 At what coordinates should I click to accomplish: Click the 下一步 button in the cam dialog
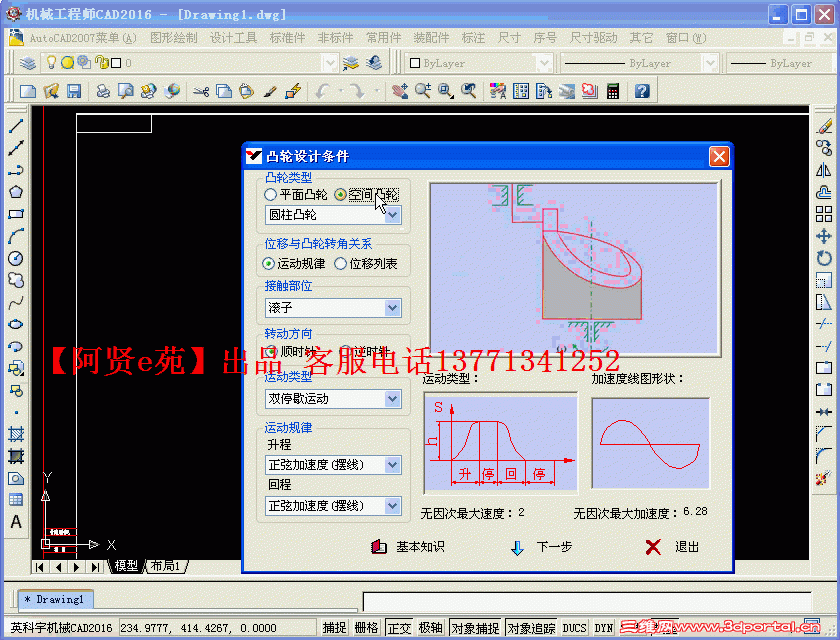click(x=535, y=547)
